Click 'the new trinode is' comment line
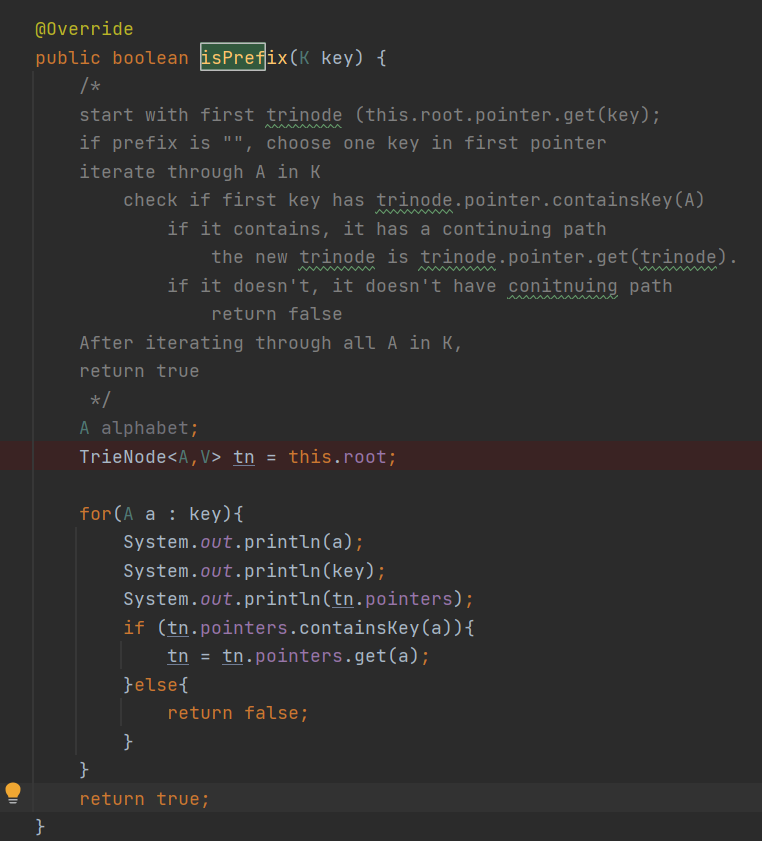The image size is (762, 841). point(474,257)
